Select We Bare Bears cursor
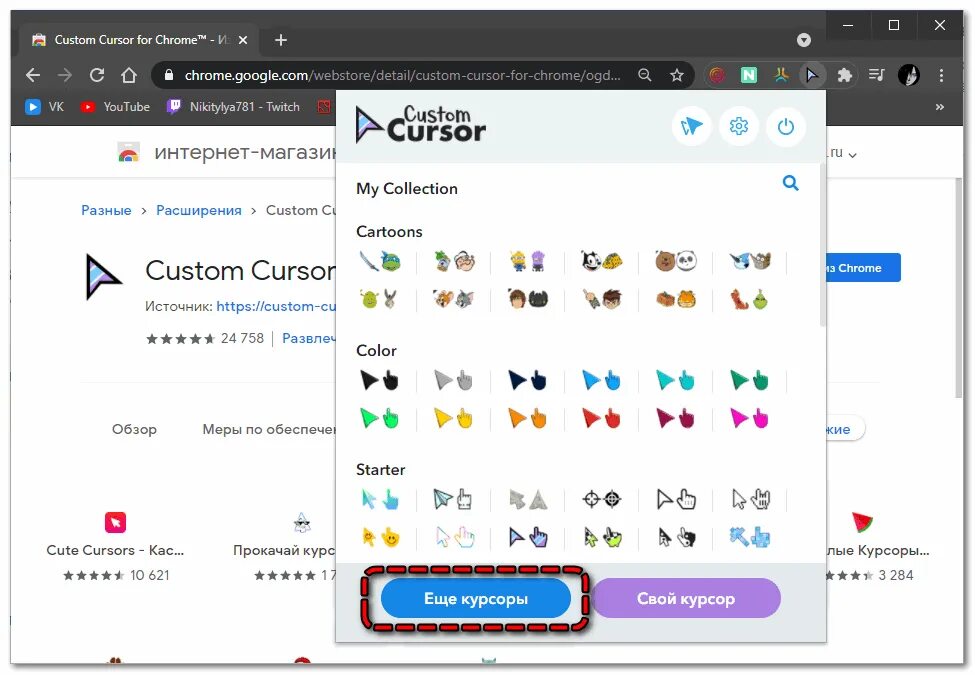The width and height of the screenshot is (975, 675). point(676,262)
